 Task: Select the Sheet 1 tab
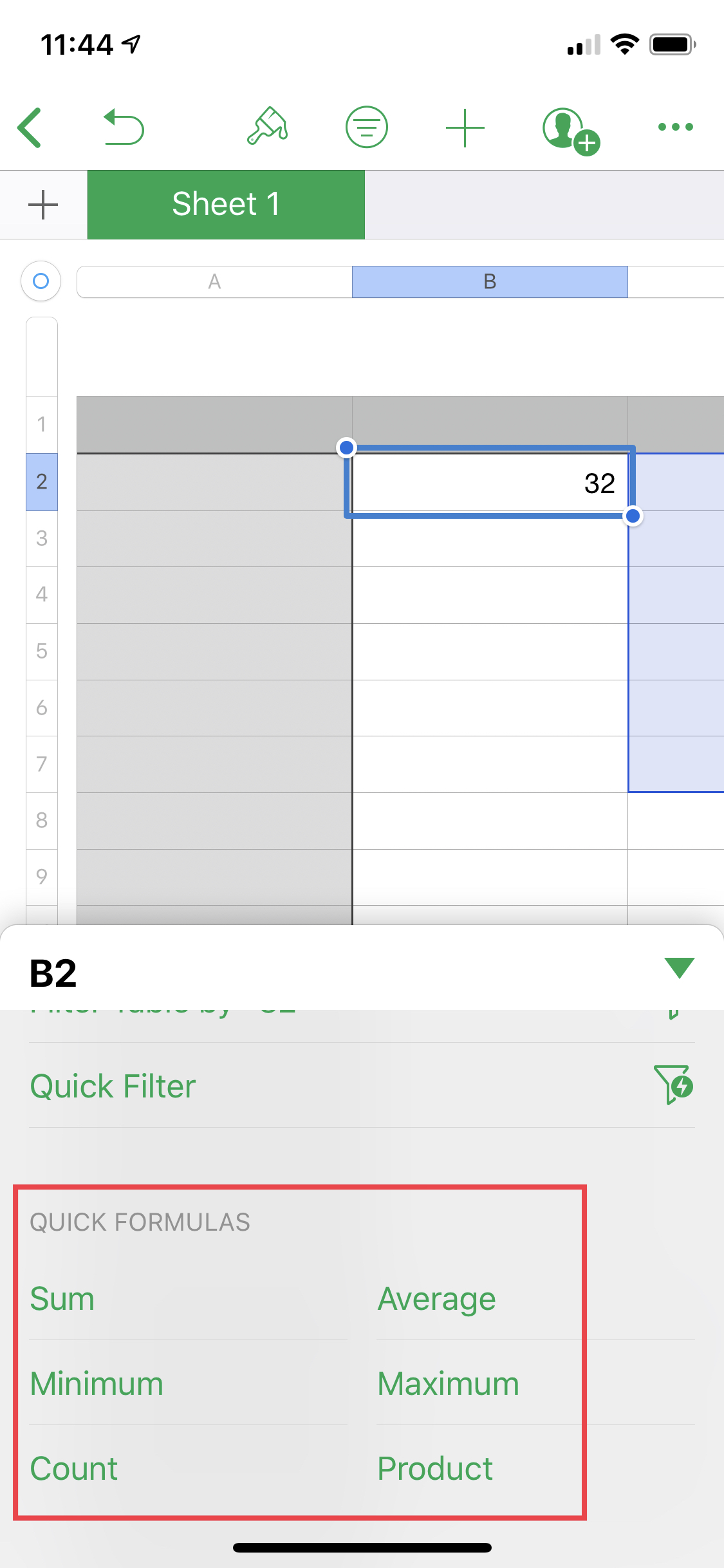coord(226,205)
